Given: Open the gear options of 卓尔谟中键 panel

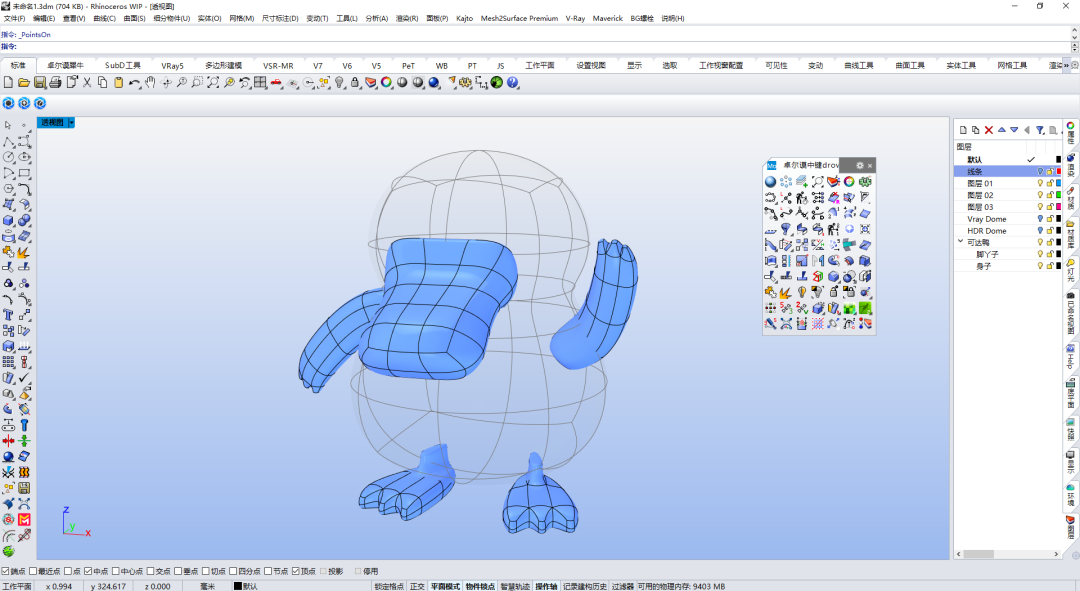Looking at the screenshot, I should click(860, 165).
